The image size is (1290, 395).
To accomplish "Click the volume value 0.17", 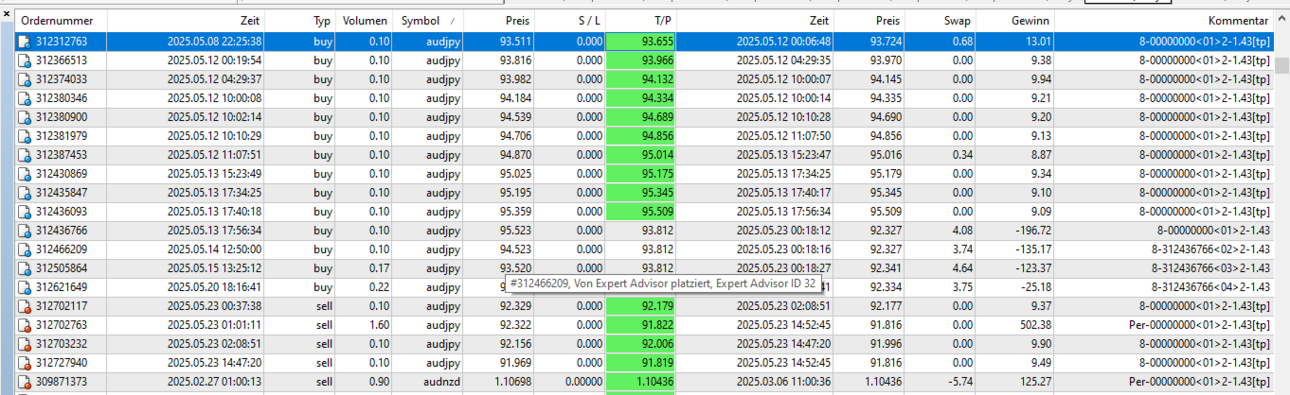I will [x=379, y=269].
